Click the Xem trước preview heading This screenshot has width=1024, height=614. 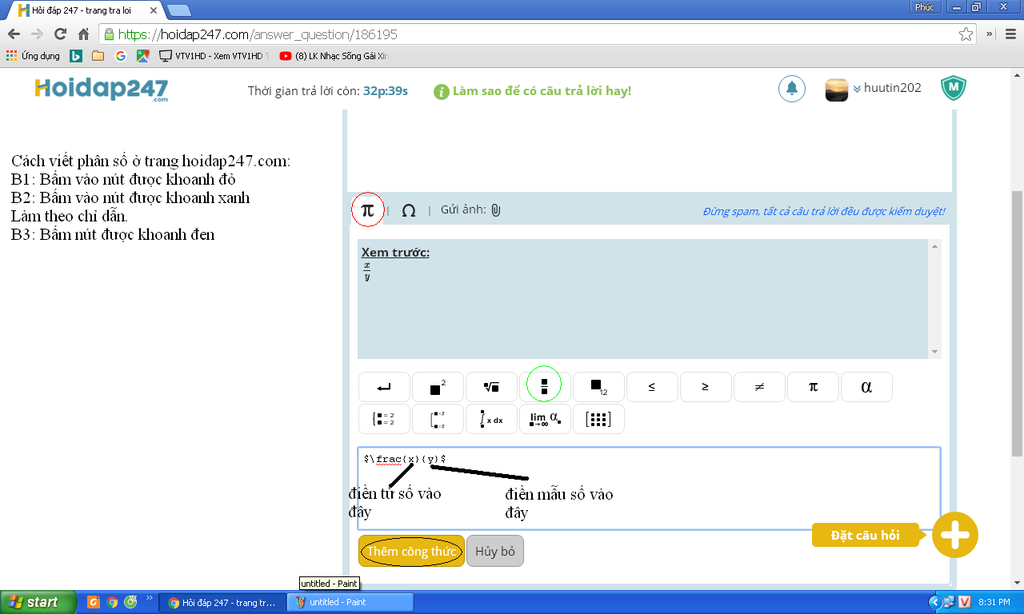click(x=396, y=252)
